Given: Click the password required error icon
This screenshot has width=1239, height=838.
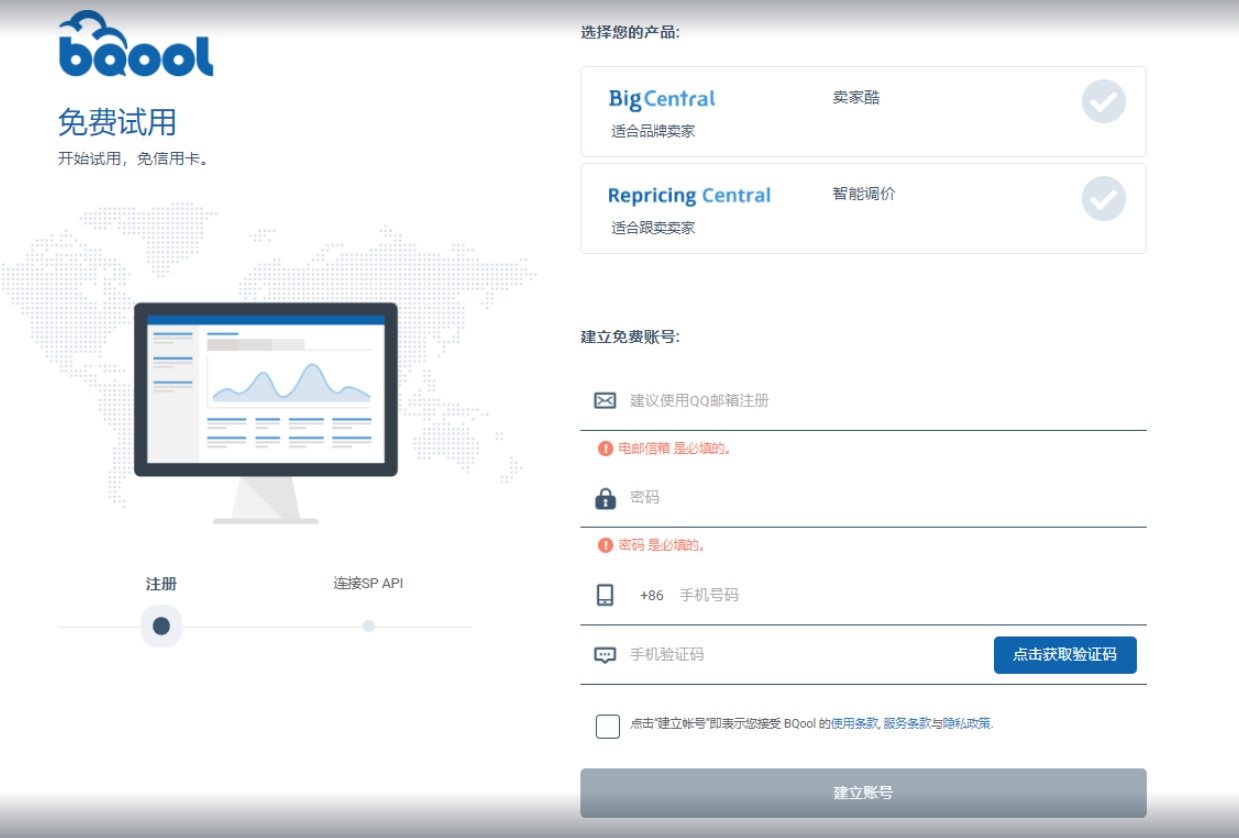Looking at the screenshot, I should click(605, 545).
